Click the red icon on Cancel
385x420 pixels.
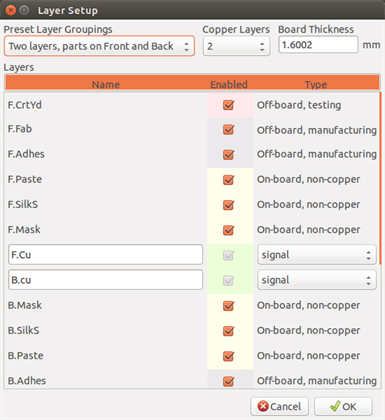(263, 406)
